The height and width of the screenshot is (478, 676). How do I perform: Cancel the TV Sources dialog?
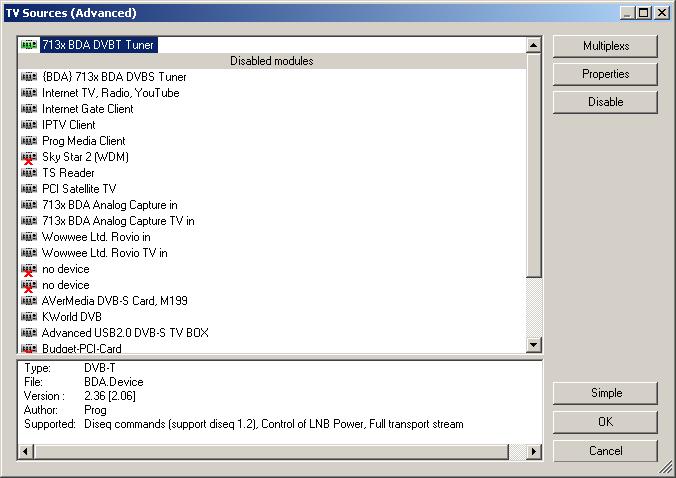604,451
